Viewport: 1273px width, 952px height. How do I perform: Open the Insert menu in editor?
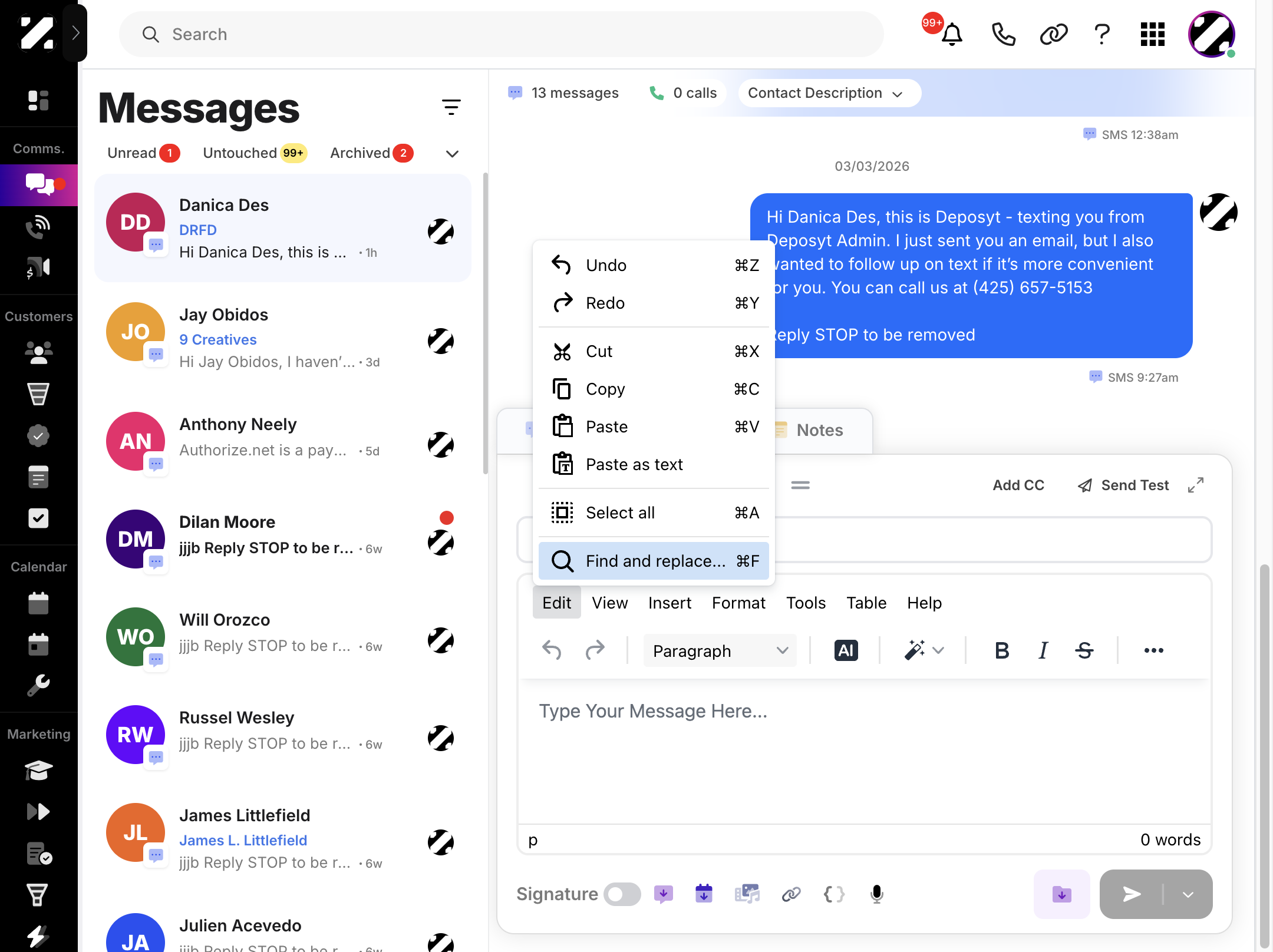[670, 603]
